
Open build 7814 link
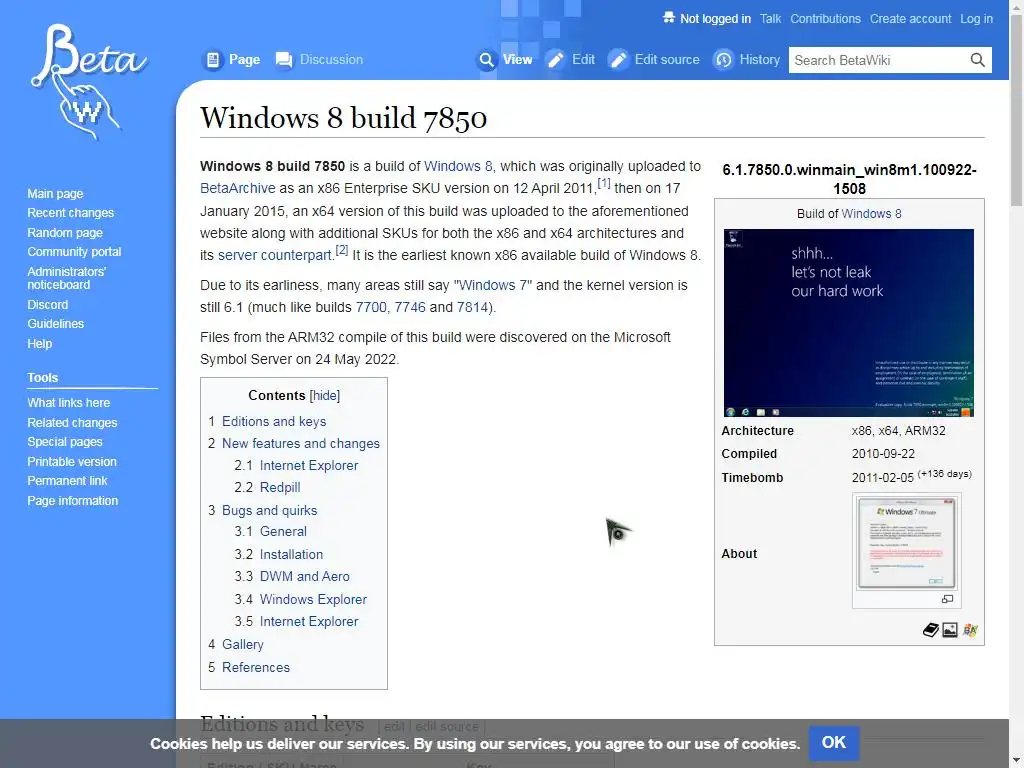click(x=472, y=307)
